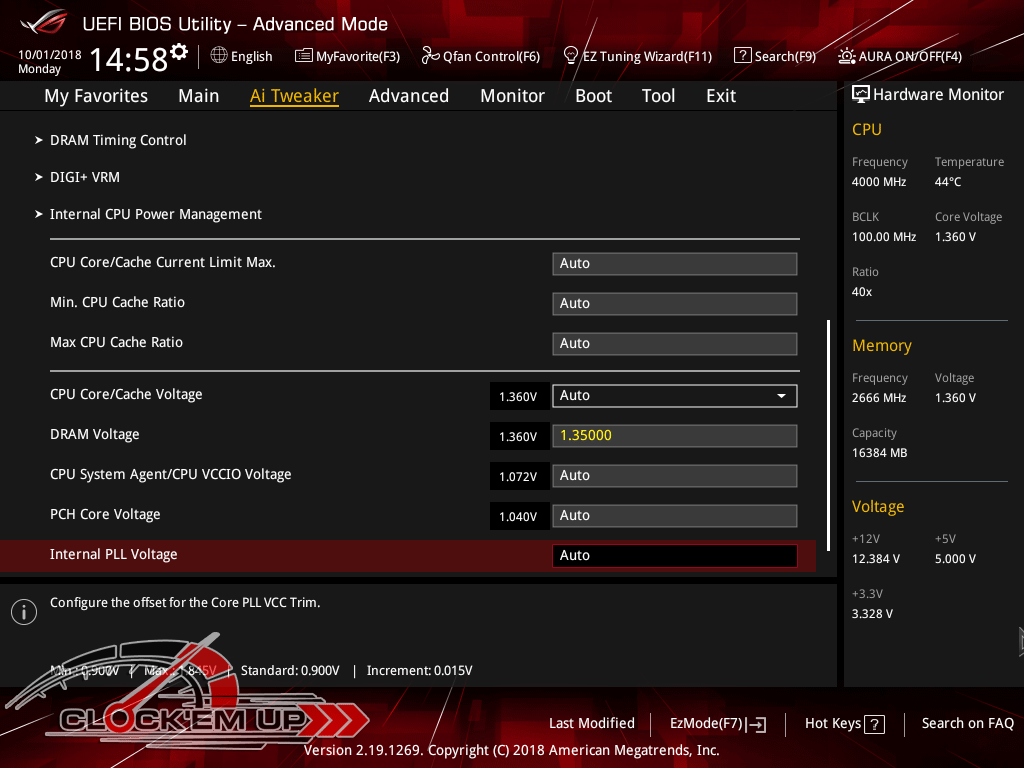Open Search on FAQ link
1024x768 pixels.
[x=967, y=723]
